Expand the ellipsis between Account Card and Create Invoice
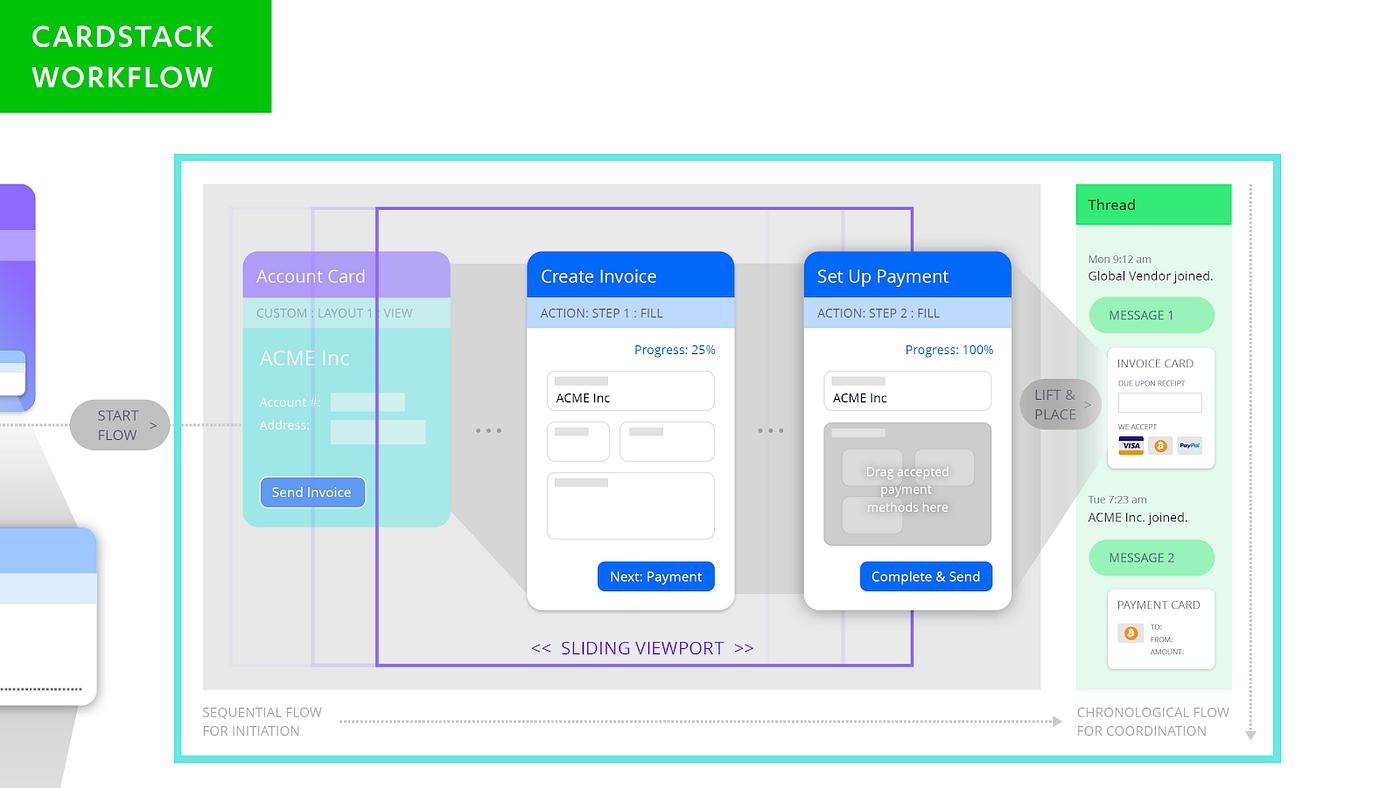This screenshot has height=788, width=1400. (x=489, y=430)
